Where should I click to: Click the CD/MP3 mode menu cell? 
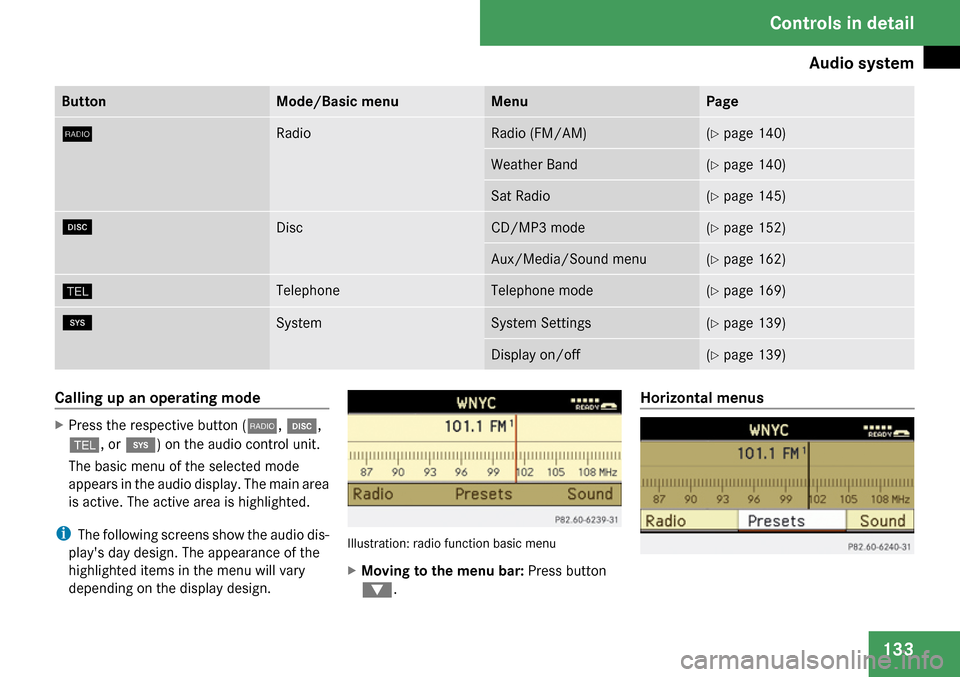pyautogui.click(x=592, y=228)
